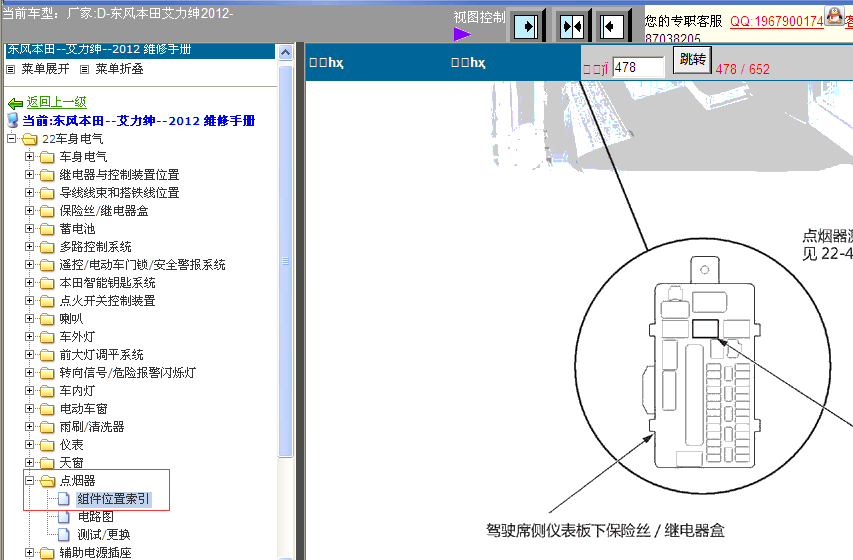Expand the 点火开关控制装置 folder

pos(29,300)
